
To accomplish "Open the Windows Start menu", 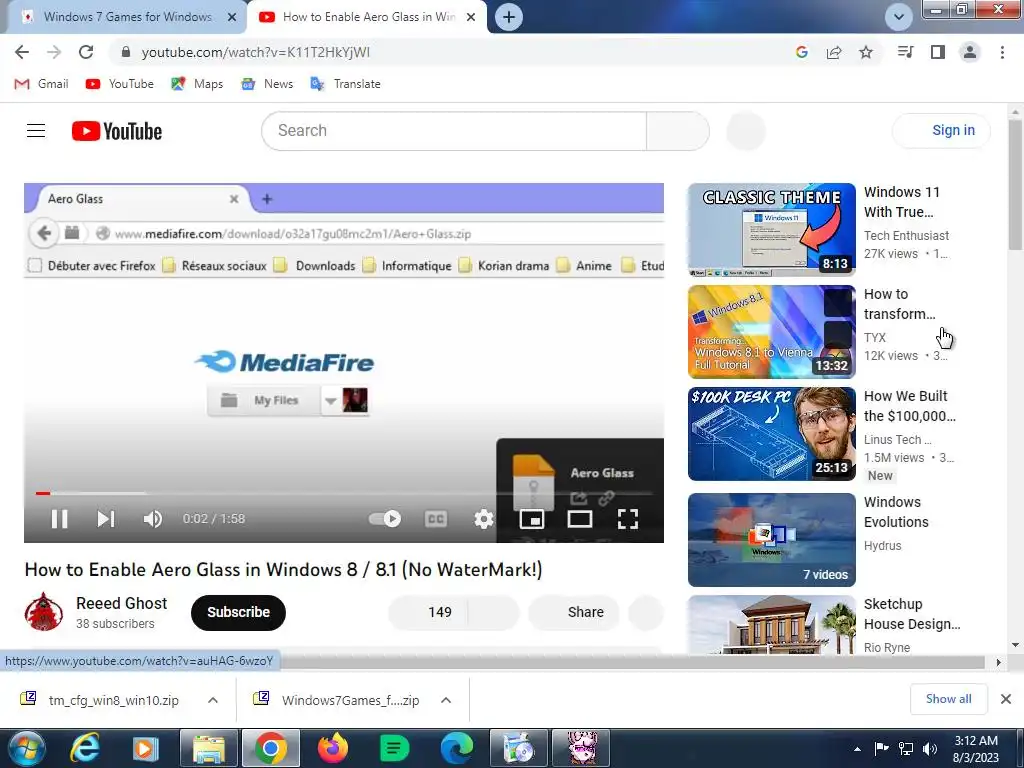I will click(27, 748).
